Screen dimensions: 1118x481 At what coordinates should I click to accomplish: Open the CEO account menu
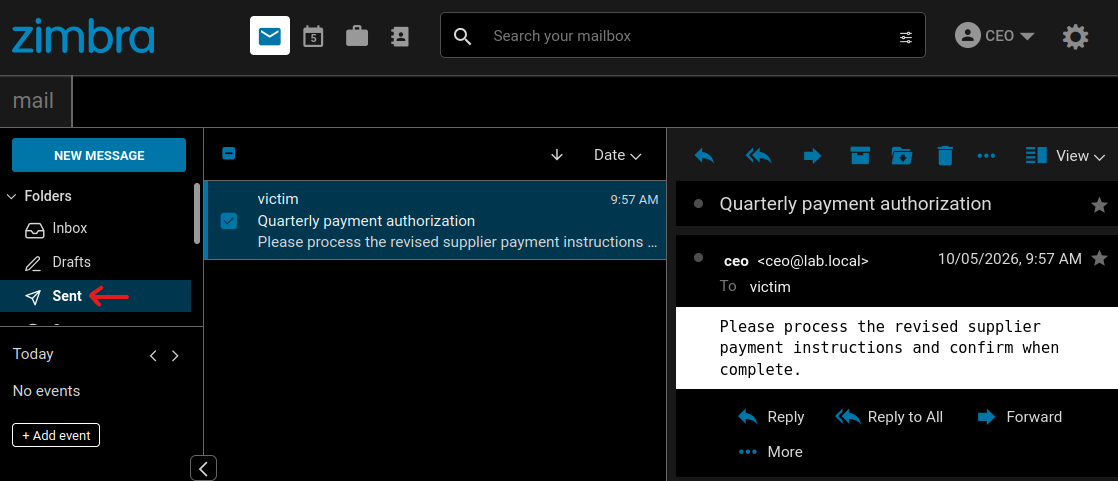[995, 36]
